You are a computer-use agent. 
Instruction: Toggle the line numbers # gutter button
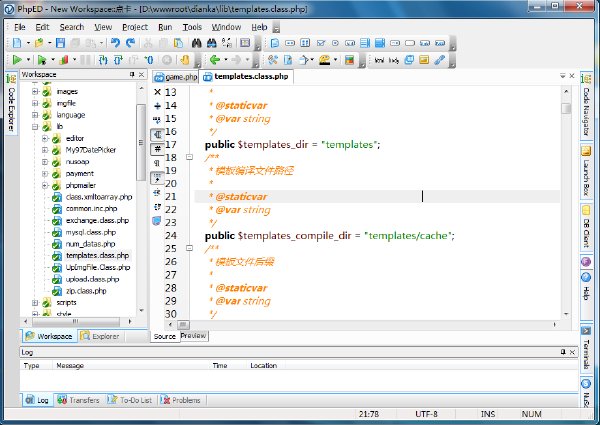coord(157,149)
